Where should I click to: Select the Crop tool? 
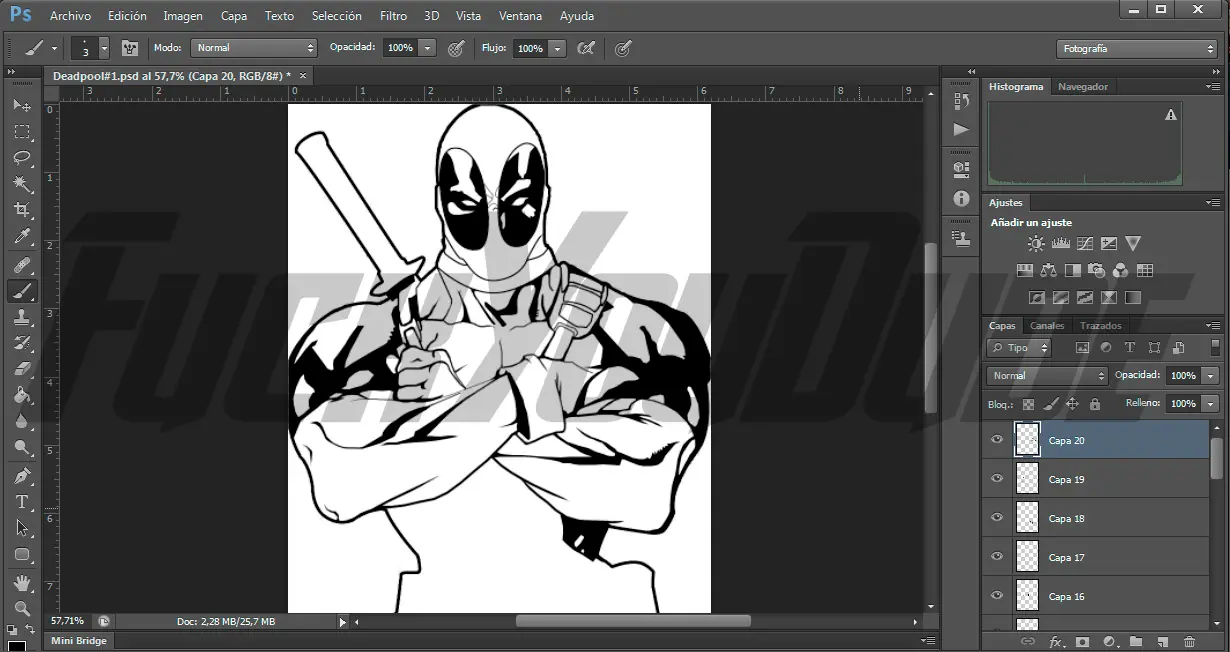click(x=22, y=210)
